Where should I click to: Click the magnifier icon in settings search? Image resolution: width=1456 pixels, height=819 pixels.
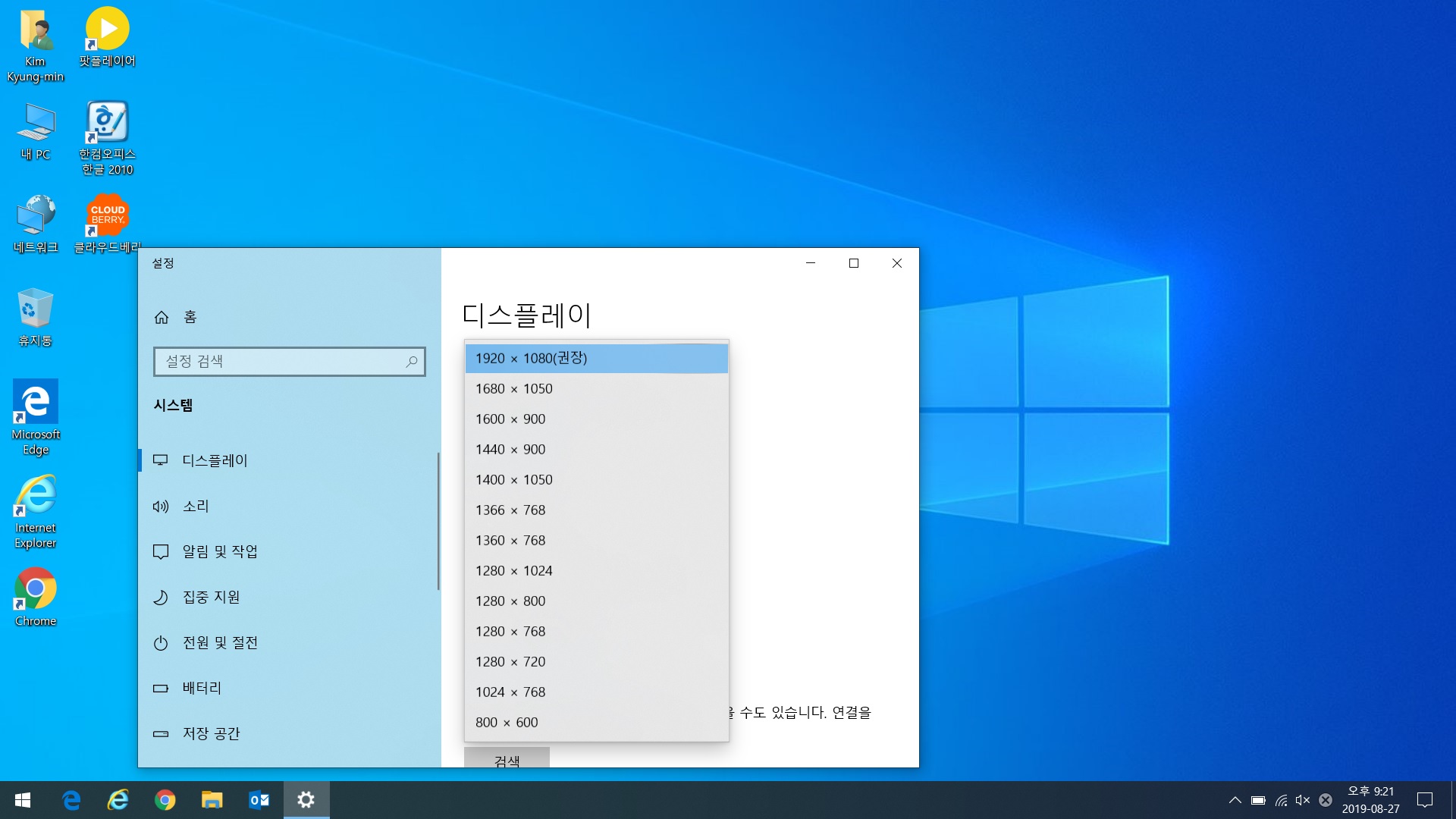click(411, 362)
